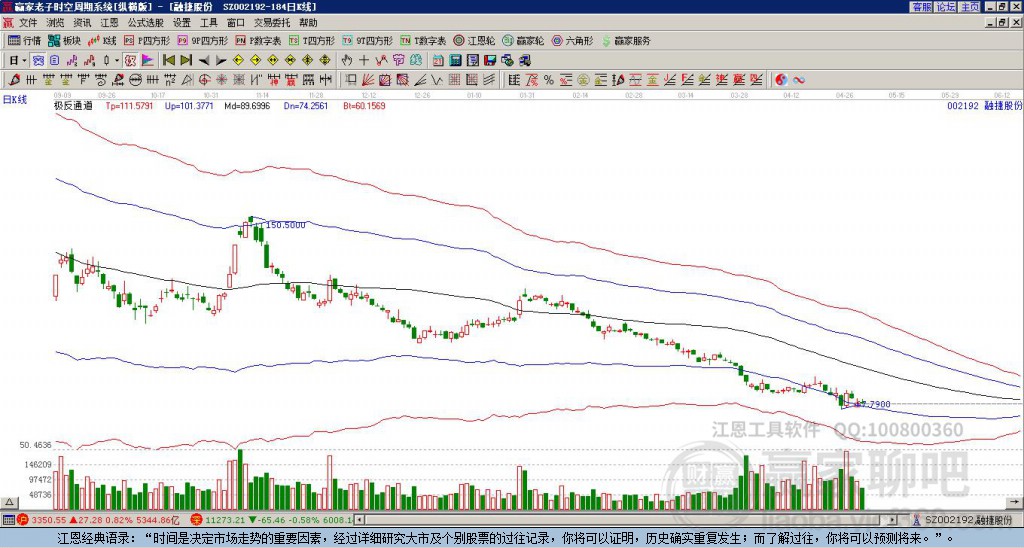Open the 9T四方形 tool
The height and width of the screenshot is (548, 1024).
tap(367, 40)
